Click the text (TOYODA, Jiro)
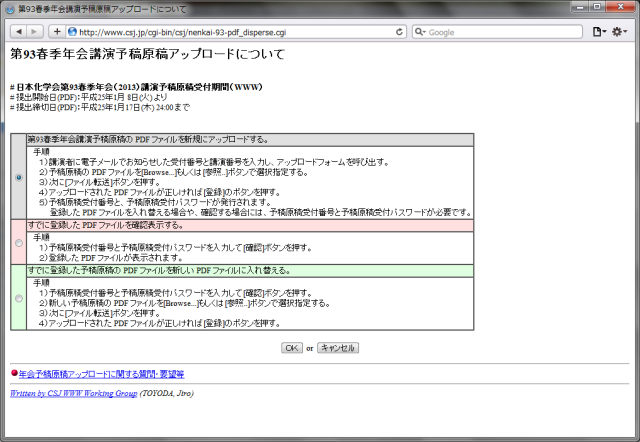This screenshot has height=442, width=640. click(167, 393)
